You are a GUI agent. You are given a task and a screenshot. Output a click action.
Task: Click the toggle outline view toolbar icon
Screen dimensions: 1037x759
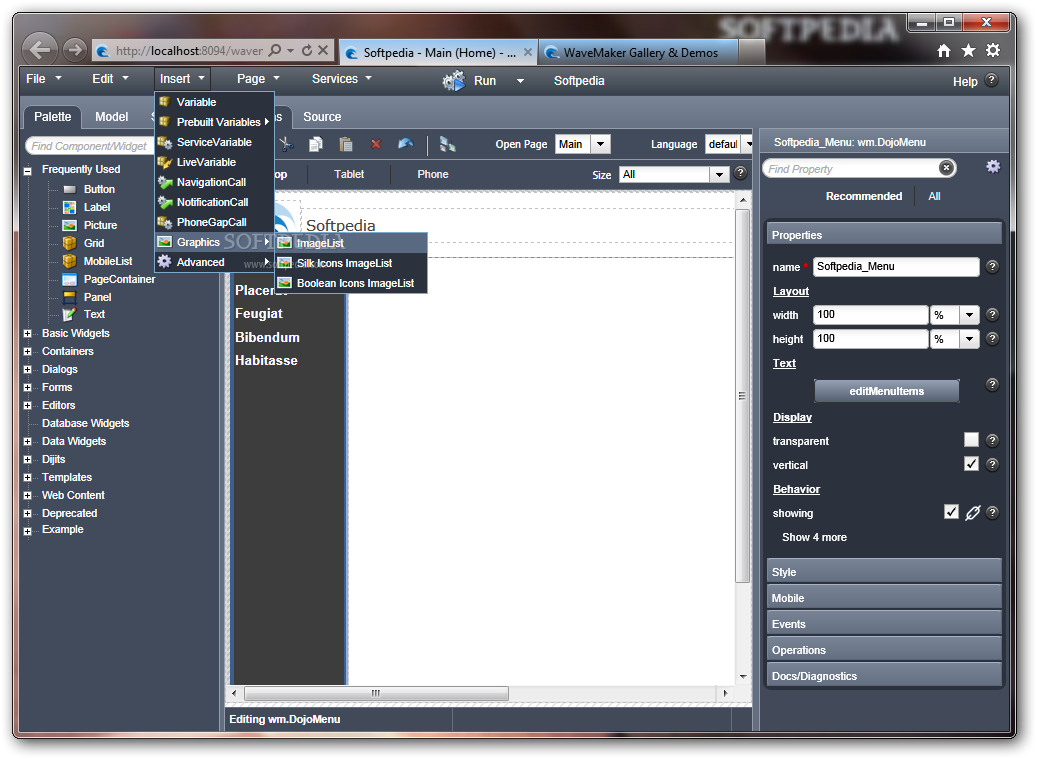pyautogui.click(x=448, y=143)
